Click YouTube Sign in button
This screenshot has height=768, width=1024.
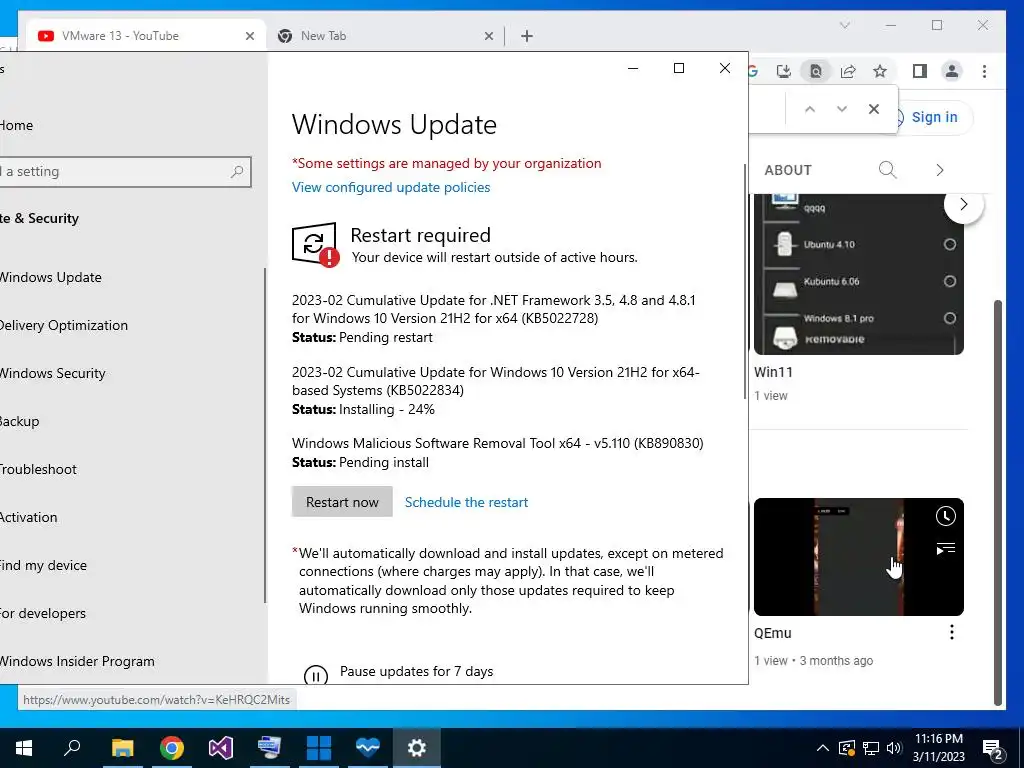(934, 118)
